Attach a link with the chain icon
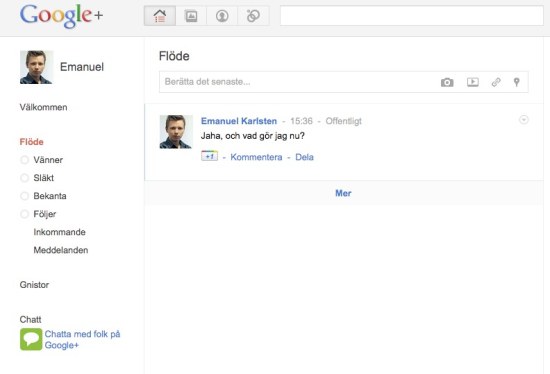Screen dimensions: 550x374 click(496, 82)
